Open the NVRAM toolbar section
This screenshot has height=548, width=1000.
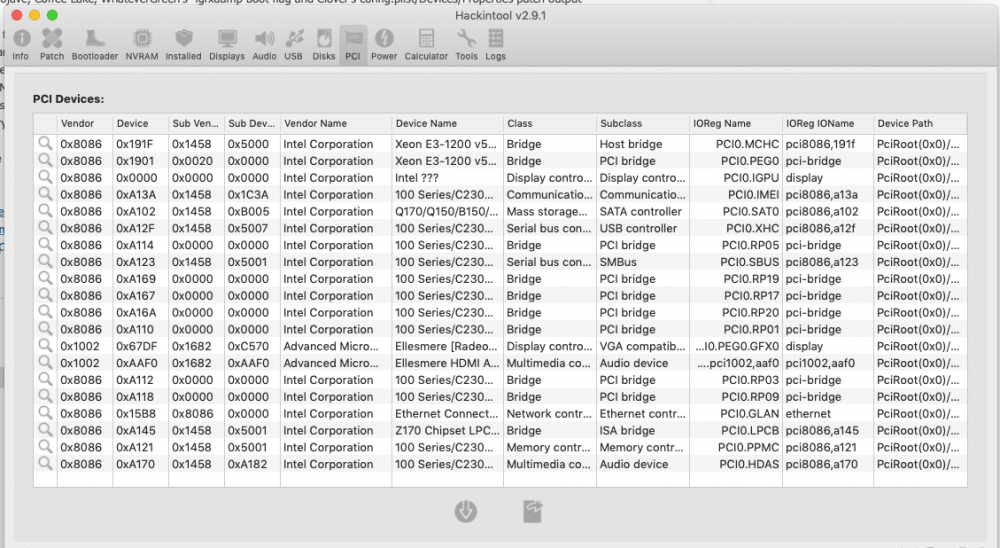[x=142, y=45]
